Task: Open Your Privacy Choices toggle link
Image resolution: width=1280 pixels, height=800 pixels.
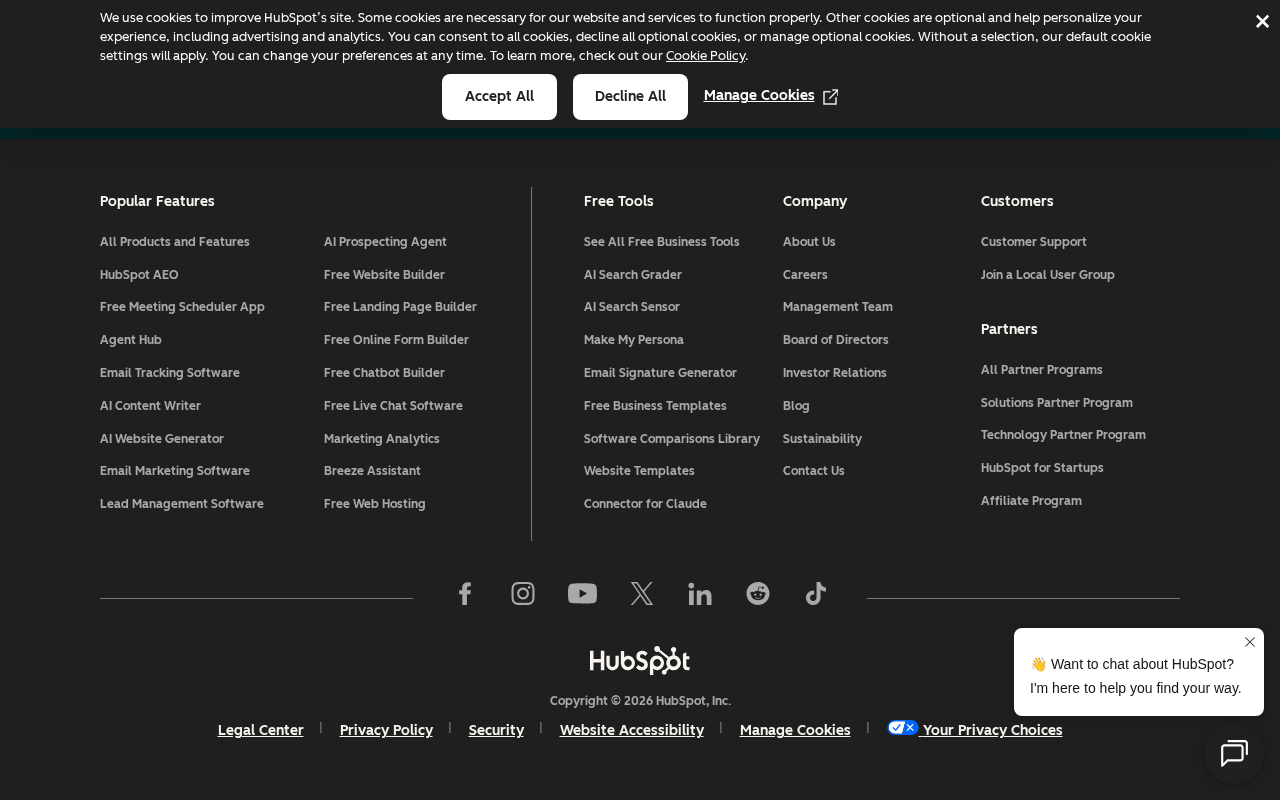Action: [975, 730]
